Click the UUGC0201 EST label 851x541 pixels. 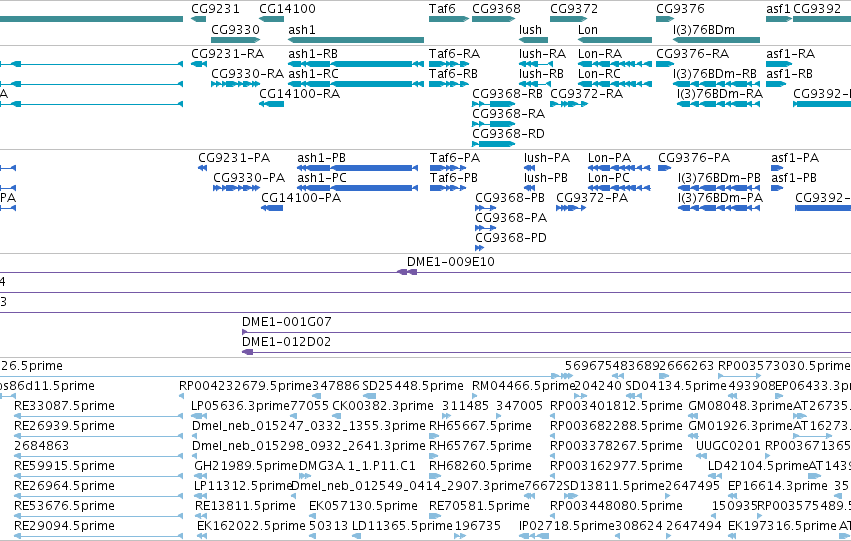coord(728,446)
